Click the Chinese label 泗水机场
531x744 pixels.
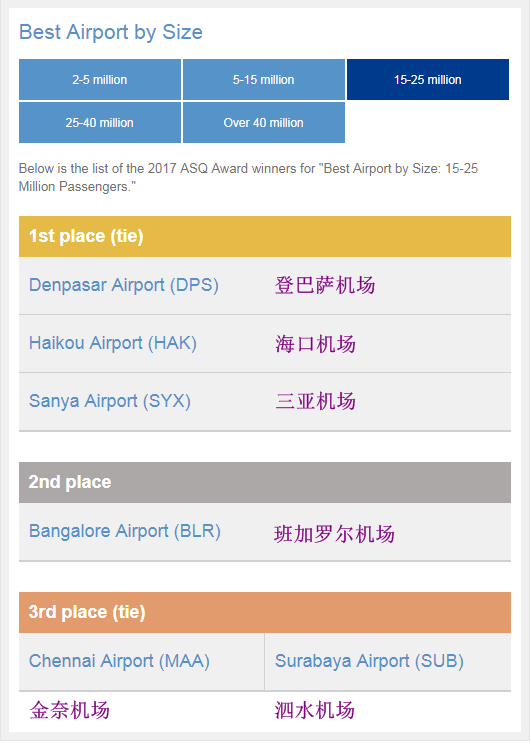[315, 710]
